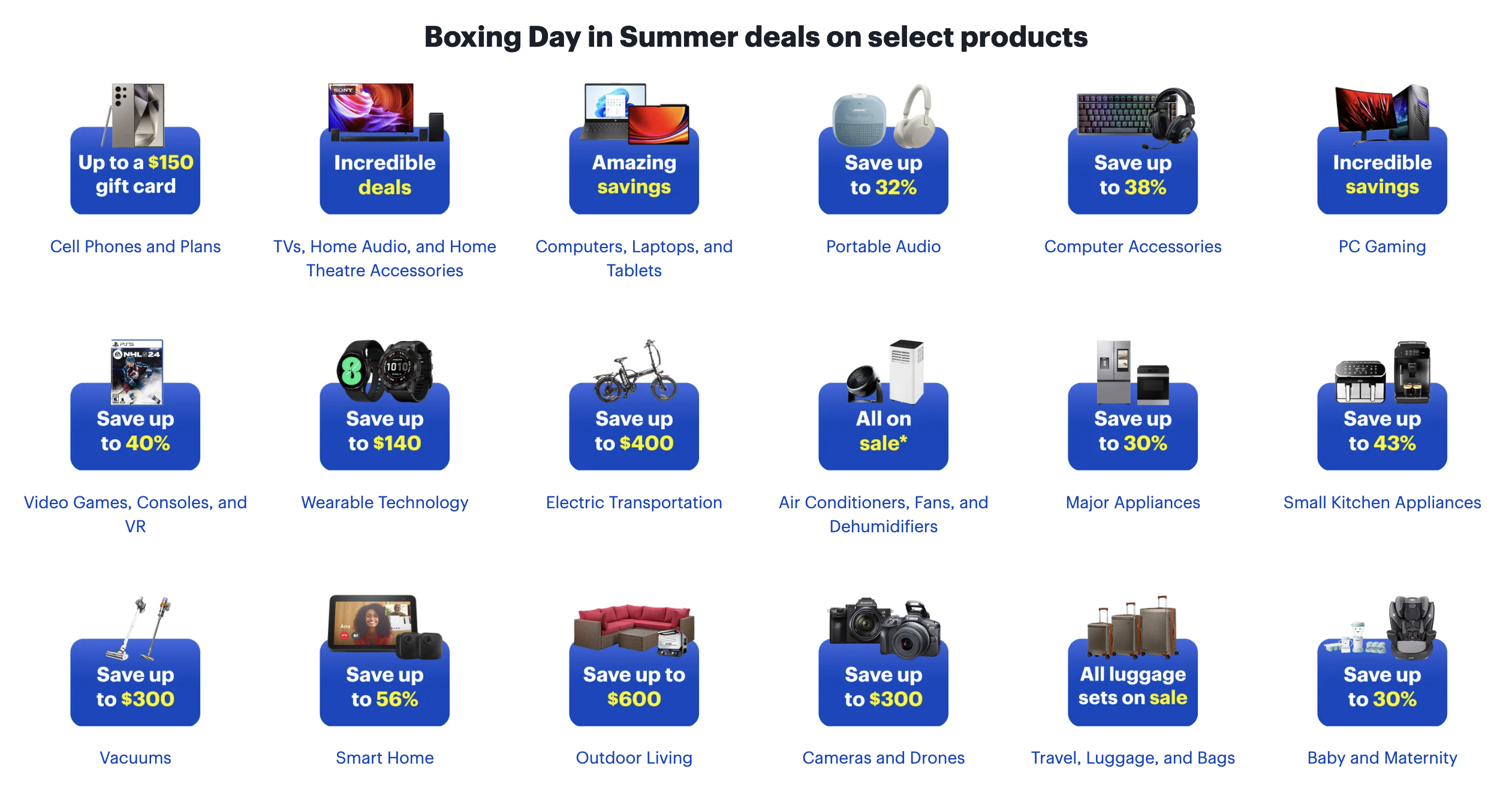Click the PC Gaming text link
1512x796 pixels.
(1383, 247)
